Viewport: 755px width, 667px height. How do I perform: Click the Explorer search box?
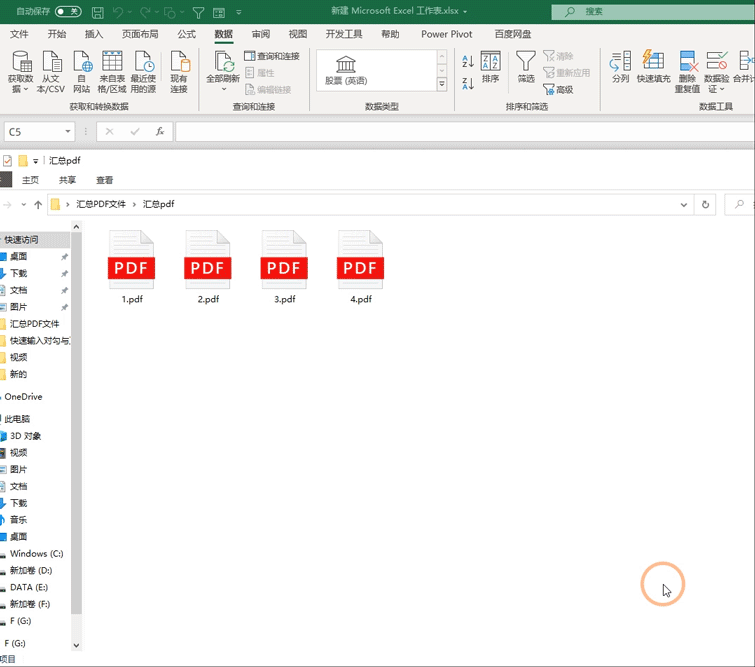(740, 205)
